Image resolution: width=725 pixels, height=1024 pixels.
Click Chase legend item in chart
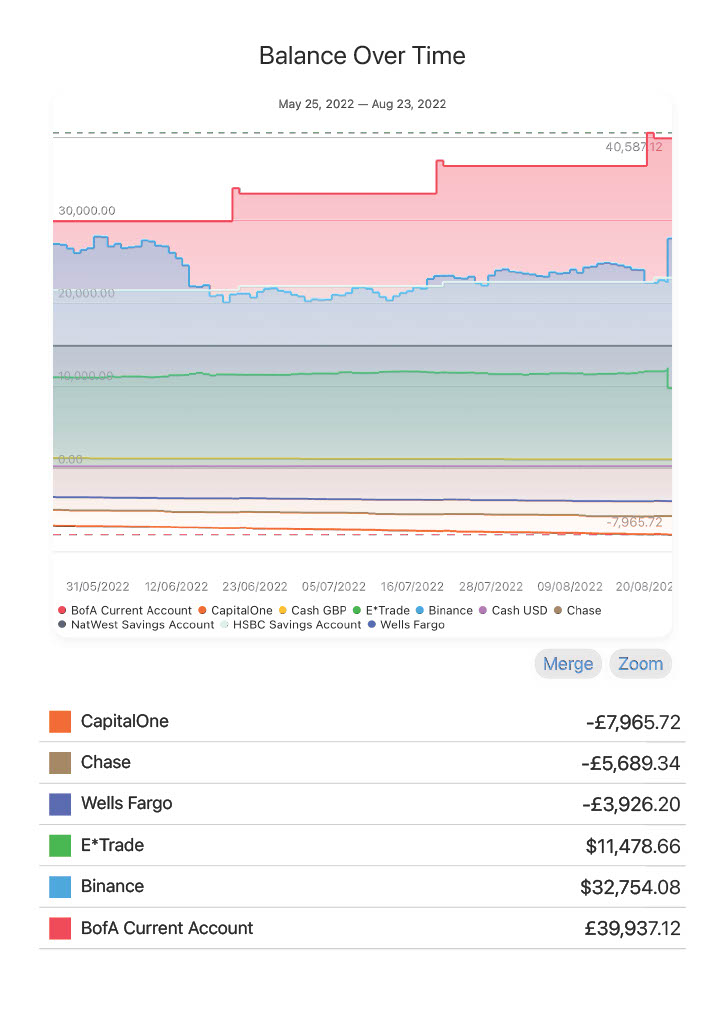(577, 610)
